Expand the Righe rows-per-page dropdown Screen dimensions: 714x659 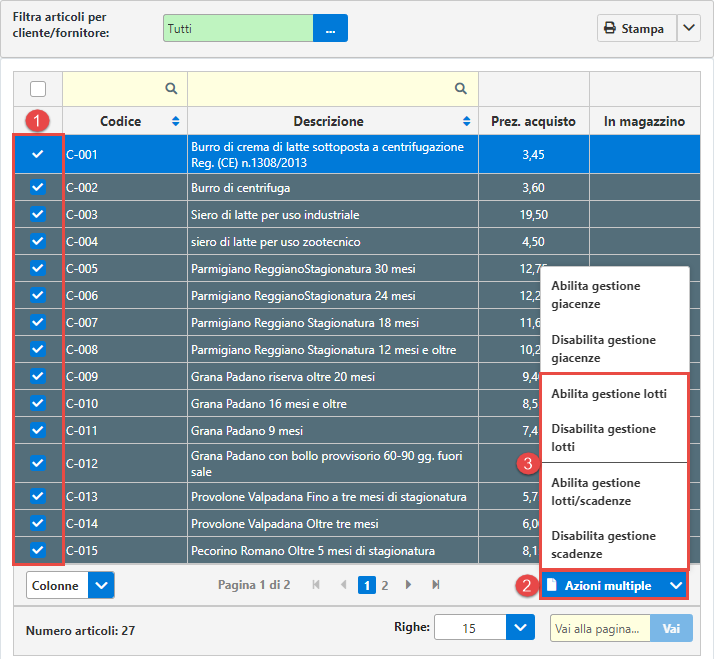(520, 627)
